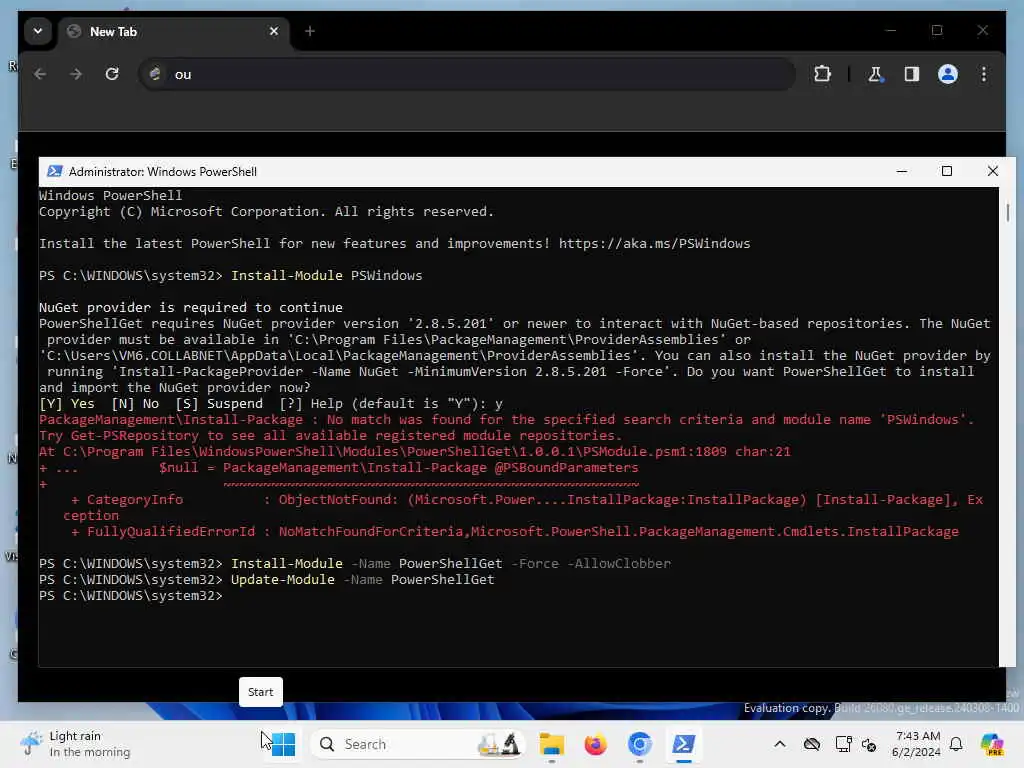1024x768 pixels.
Task: Go back in Chrome
Action: [40, 74]
